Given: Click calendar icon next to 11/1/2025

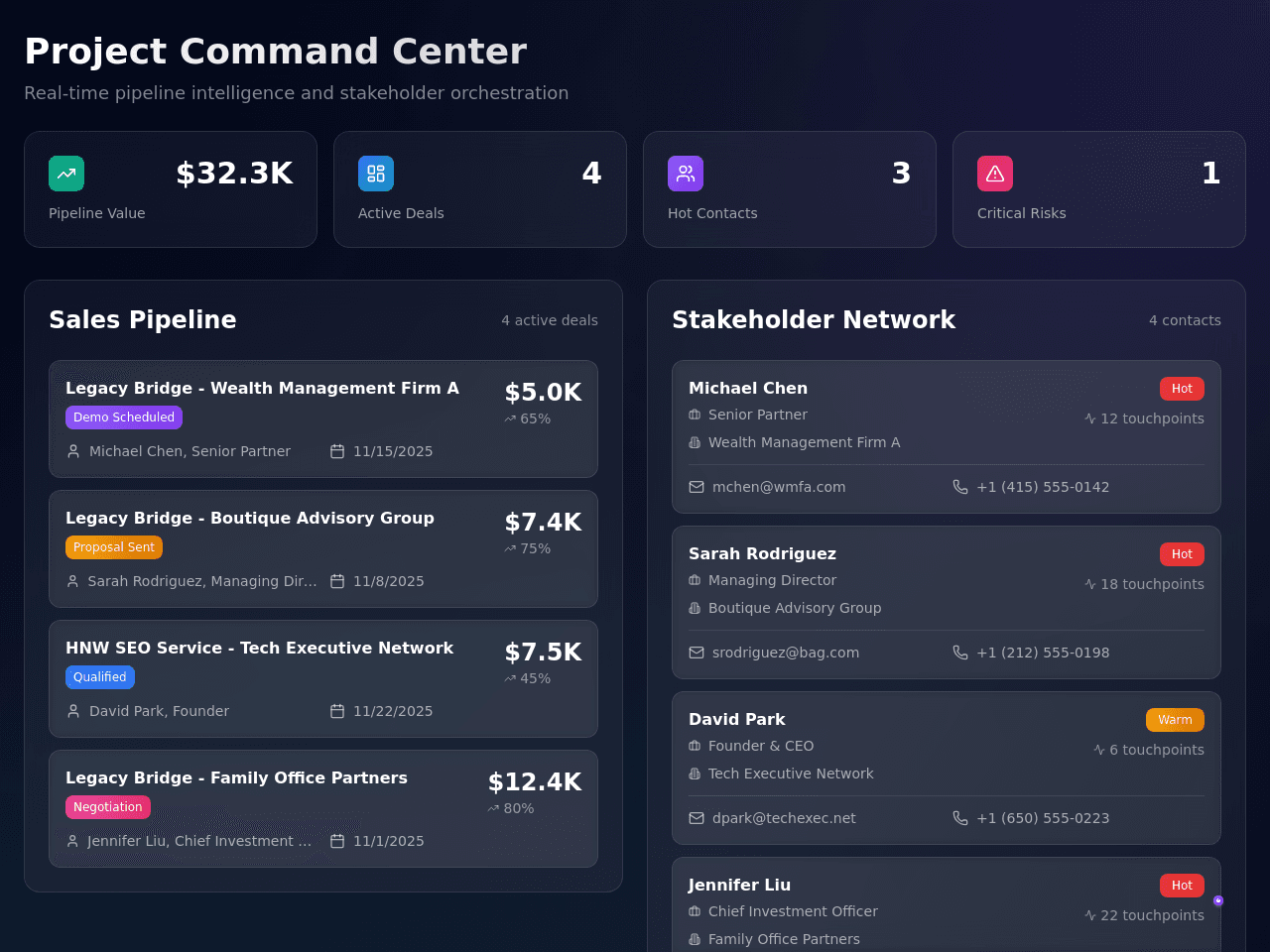Looking at the screenshot, I should [337, 841].
